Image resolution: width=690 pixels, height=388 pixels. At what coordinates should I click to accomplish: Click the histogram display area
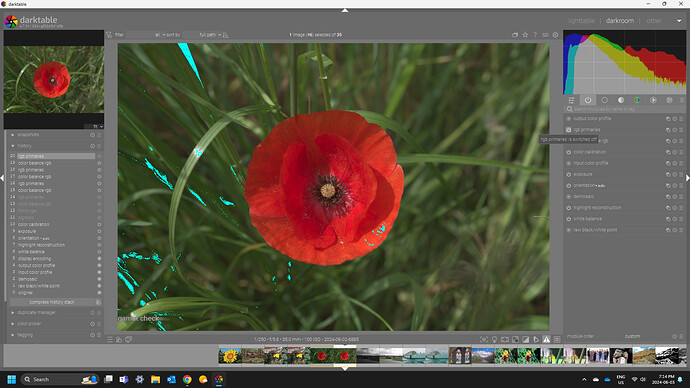(624, 62)
